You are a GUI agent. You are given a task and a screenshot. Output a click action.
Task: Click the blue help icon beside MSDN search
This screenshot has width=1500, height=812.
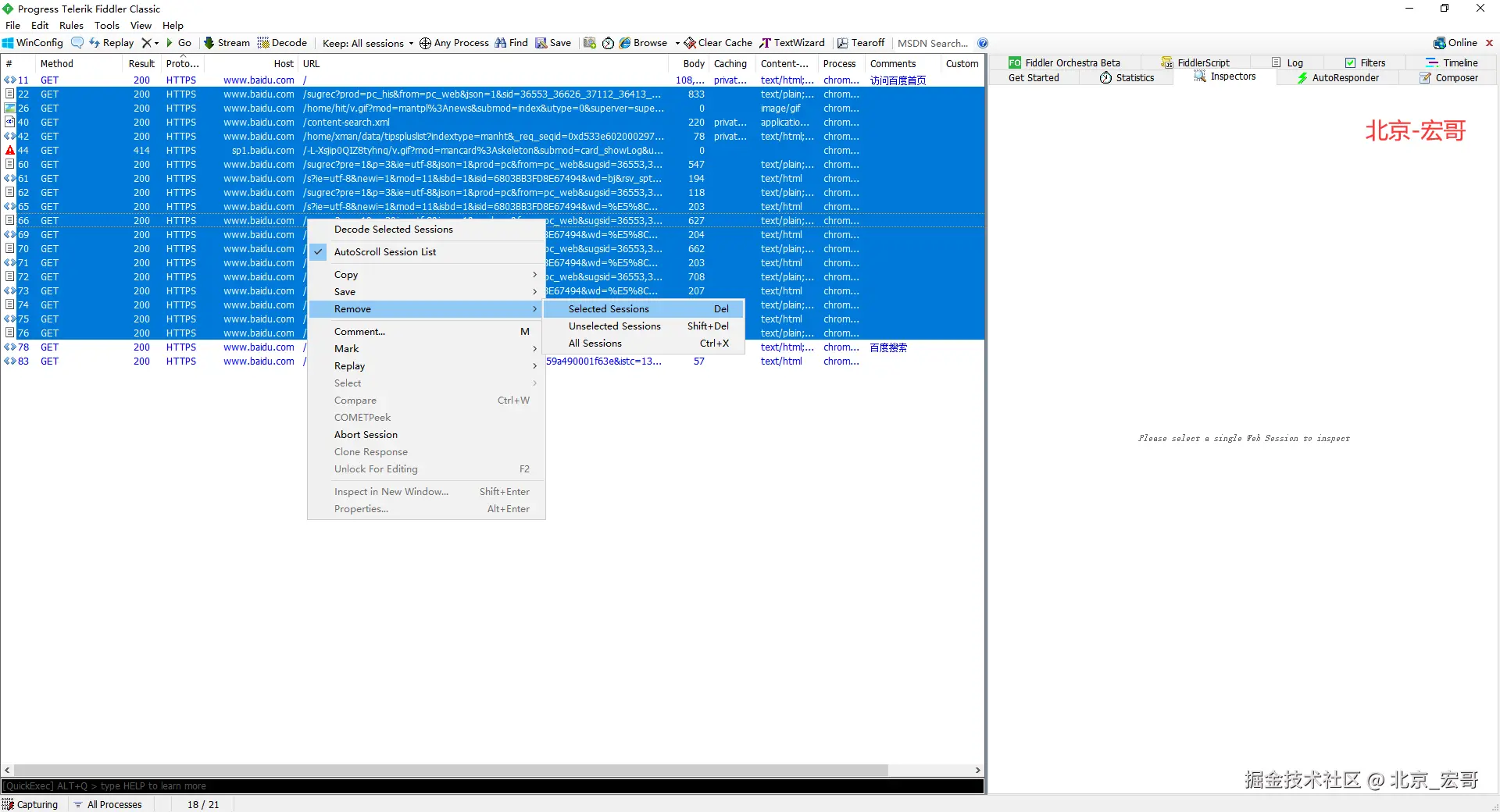point(983,43)
